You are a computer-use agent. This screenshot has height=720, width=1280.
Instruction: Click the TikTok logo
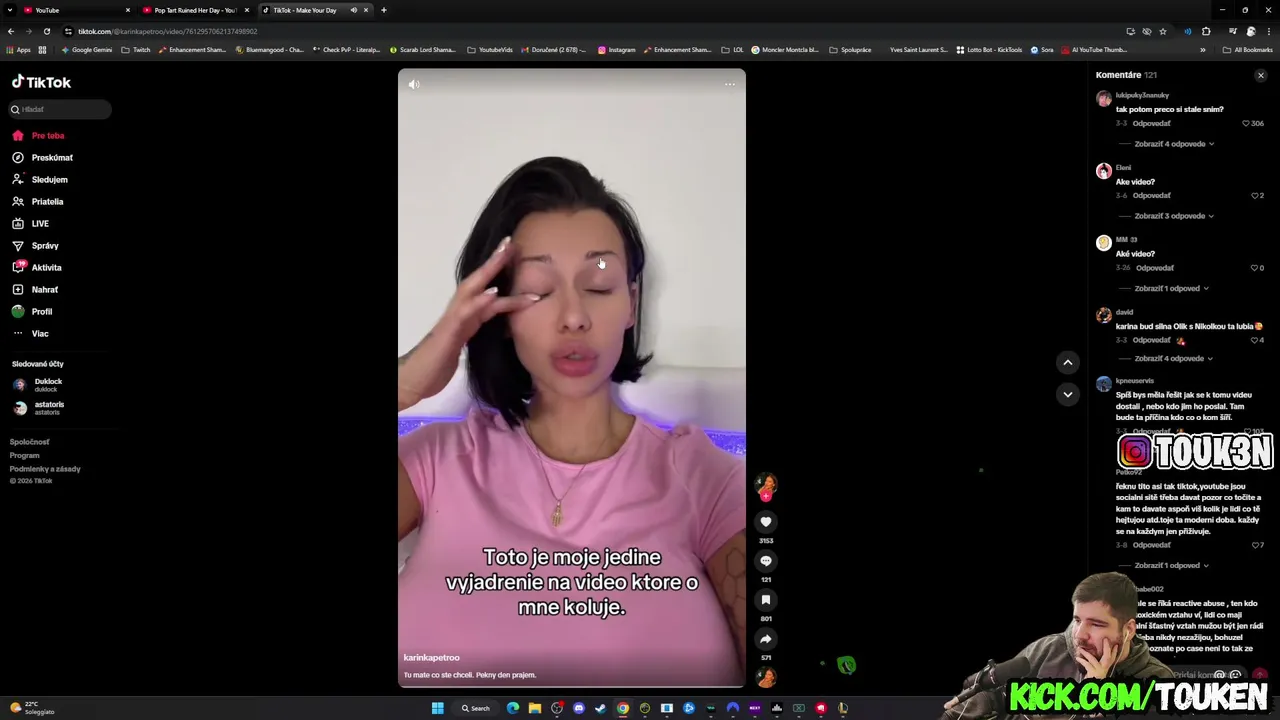41,82
